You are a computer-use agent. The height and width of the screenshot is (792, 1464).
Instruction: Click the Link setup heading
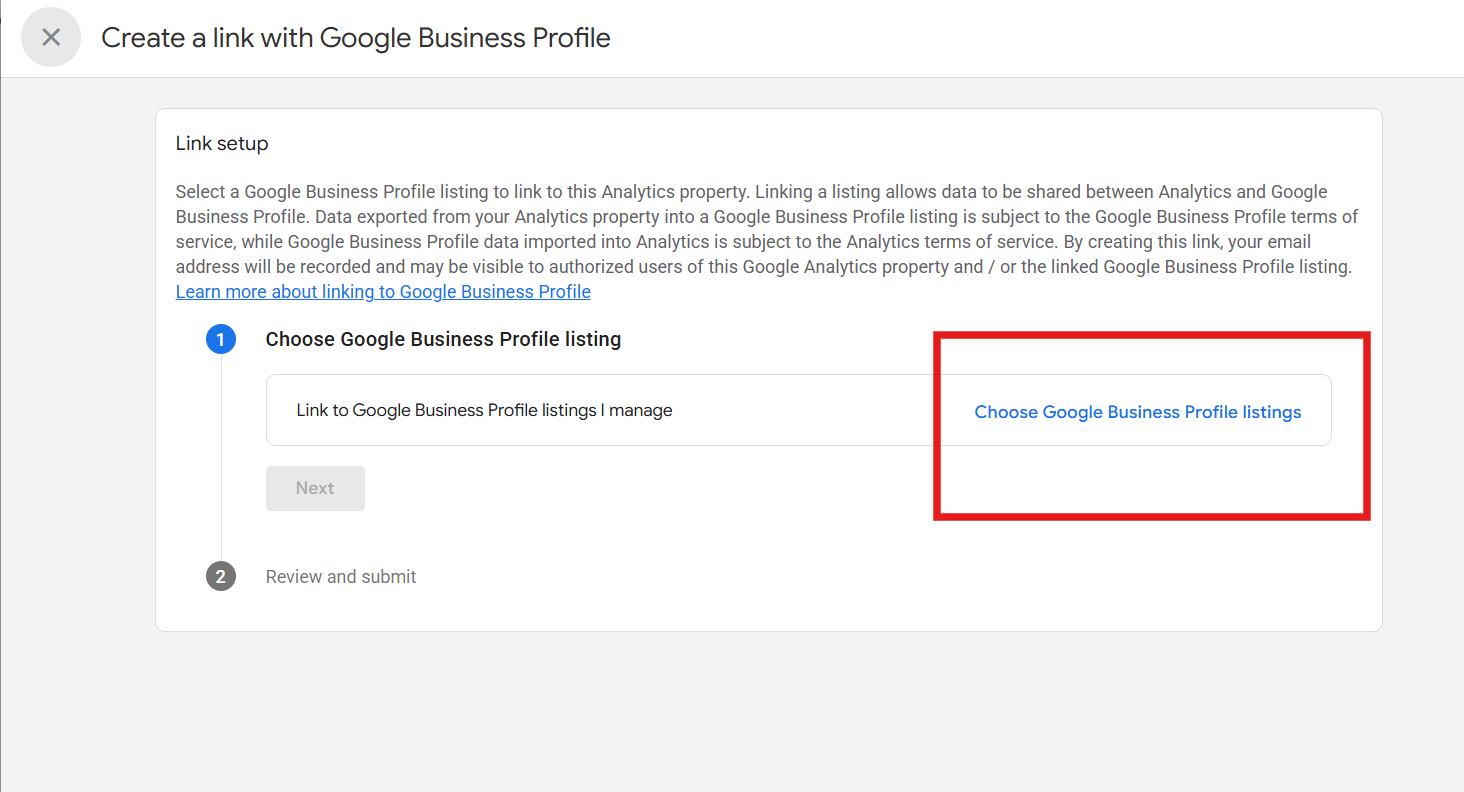[x=222, y=144]
